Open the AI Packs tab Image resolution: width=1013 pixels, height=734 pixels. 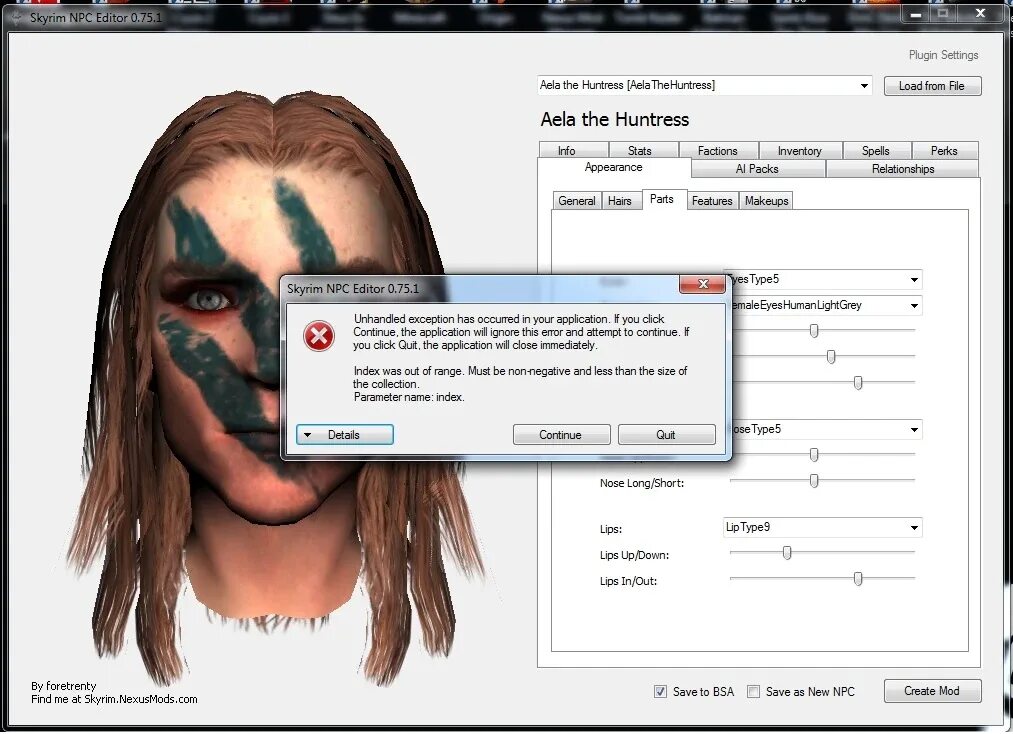[x=757, y=169]
